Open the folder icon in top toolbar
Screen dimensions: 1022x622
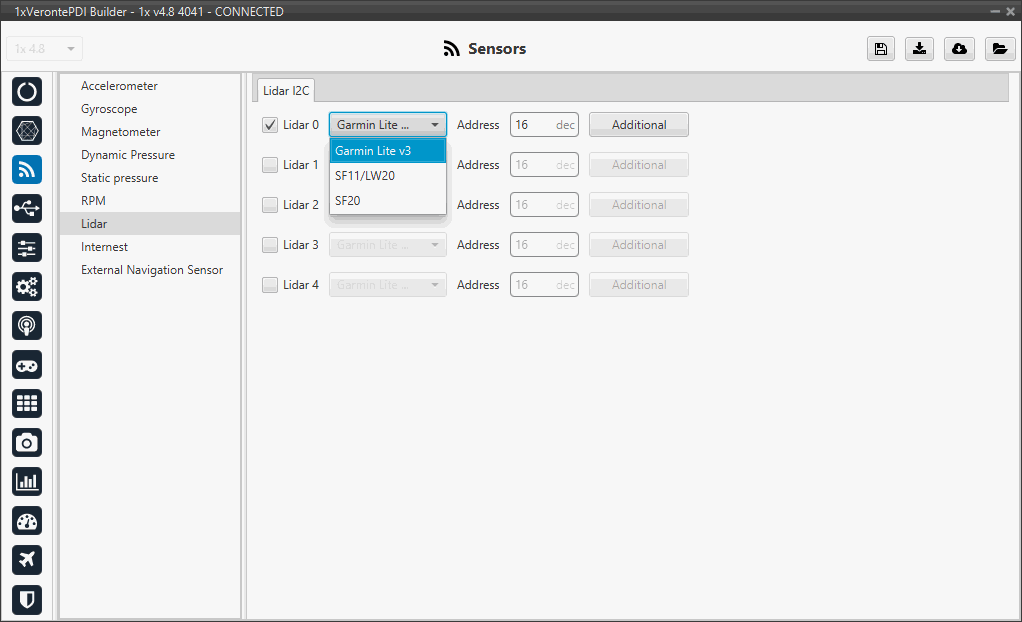point(998,49)
